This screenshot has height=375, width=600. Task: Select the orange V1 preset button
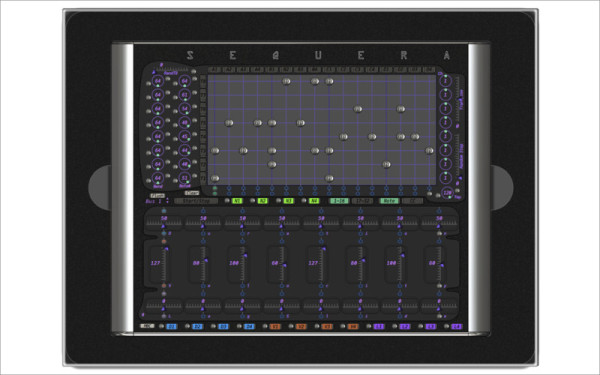coord(275,326)
